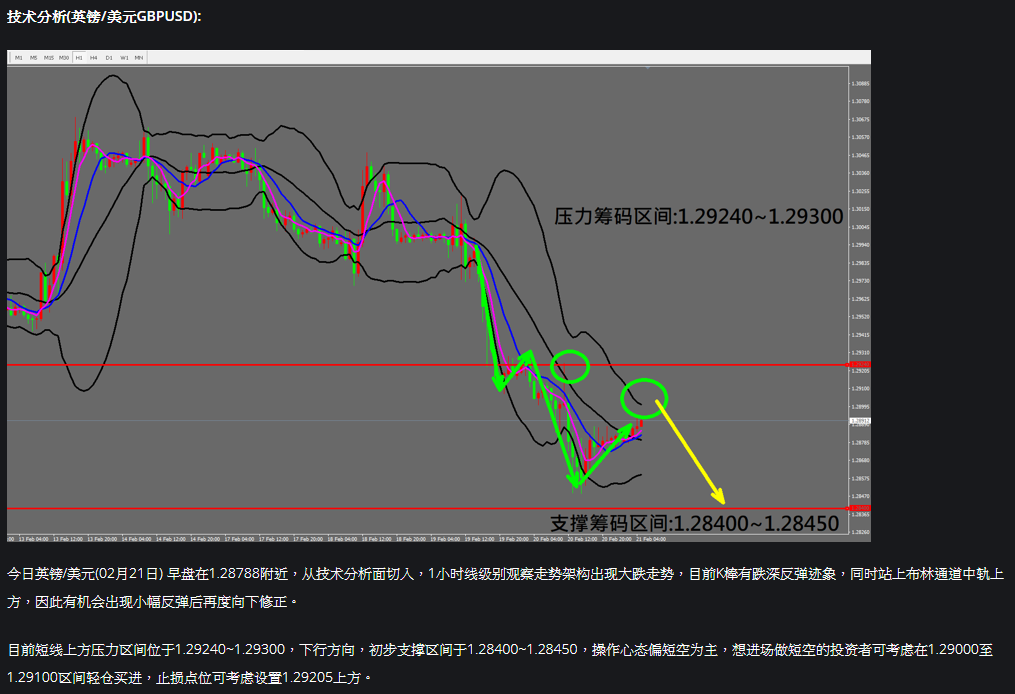This screenshot has width=1015, height=694.
Task: Click the red upper resistance line price tag
Action: pos(860,364)
